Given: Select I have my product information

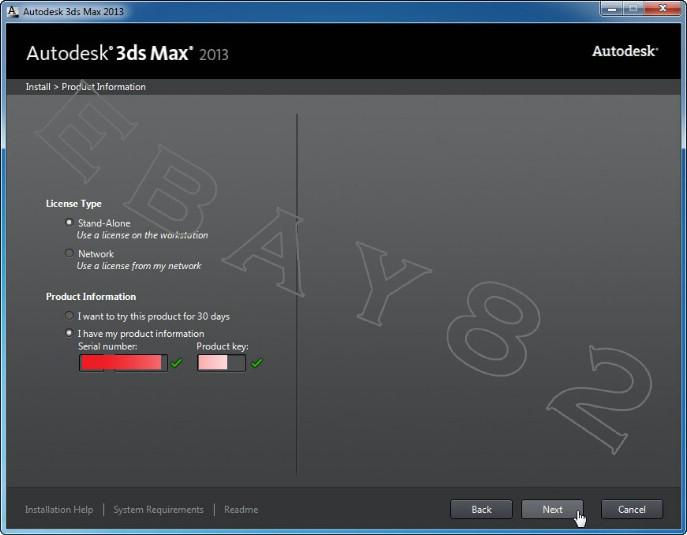Looking at the screenshot, I should tap(69, 333).
